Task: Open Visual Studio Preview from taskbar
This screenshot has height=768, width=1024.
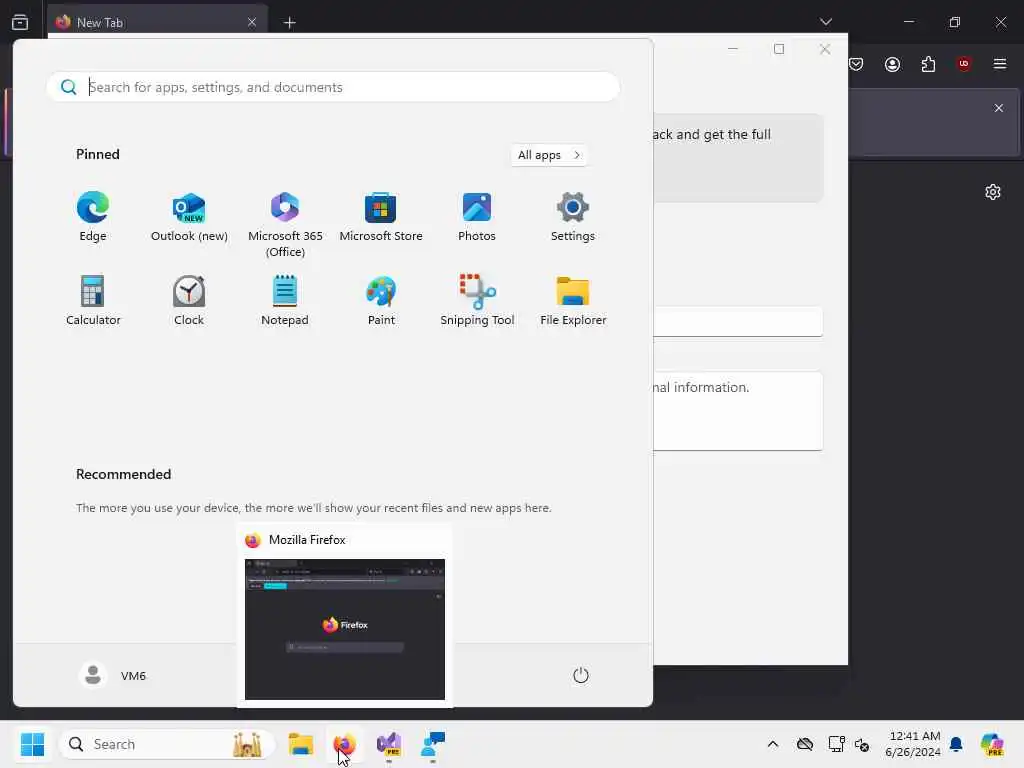Action: [389, 744]
